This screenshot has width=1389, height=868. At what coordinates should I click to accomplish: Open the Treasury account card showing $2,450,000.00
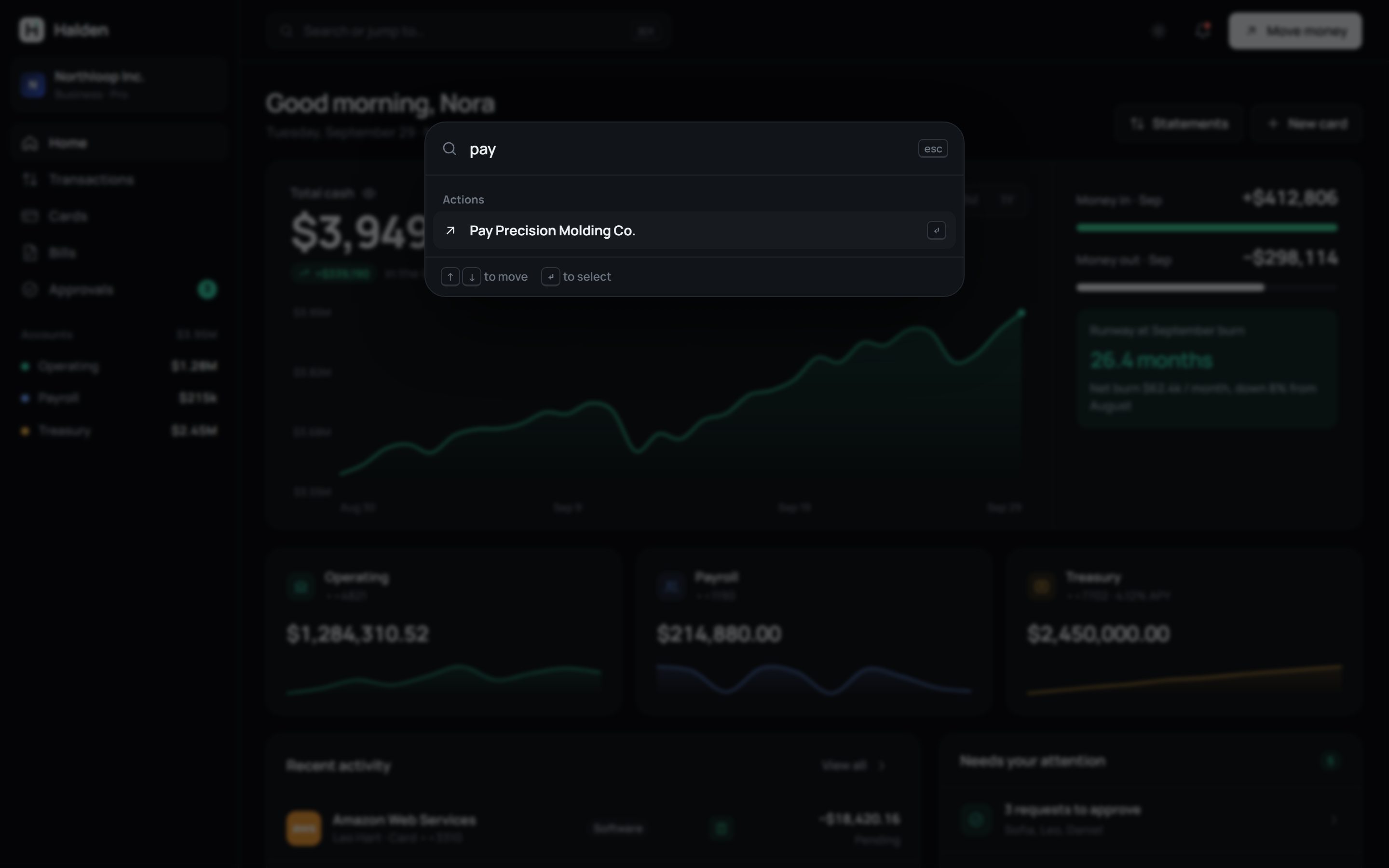pyautogui.click(x=1184, y=631)
